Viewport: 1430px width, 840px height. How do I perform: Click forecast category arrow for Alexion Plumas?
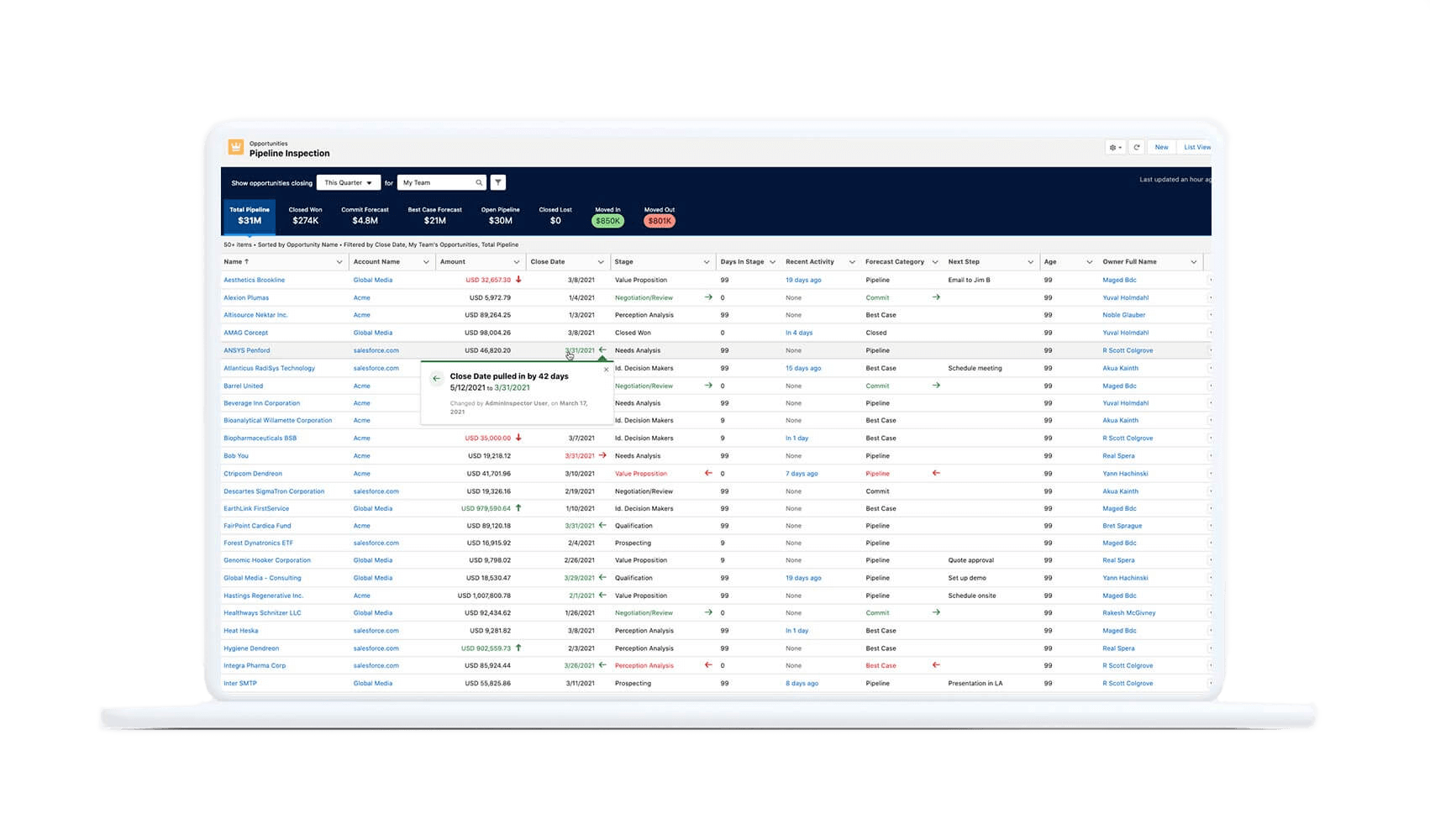pos(936,297)
